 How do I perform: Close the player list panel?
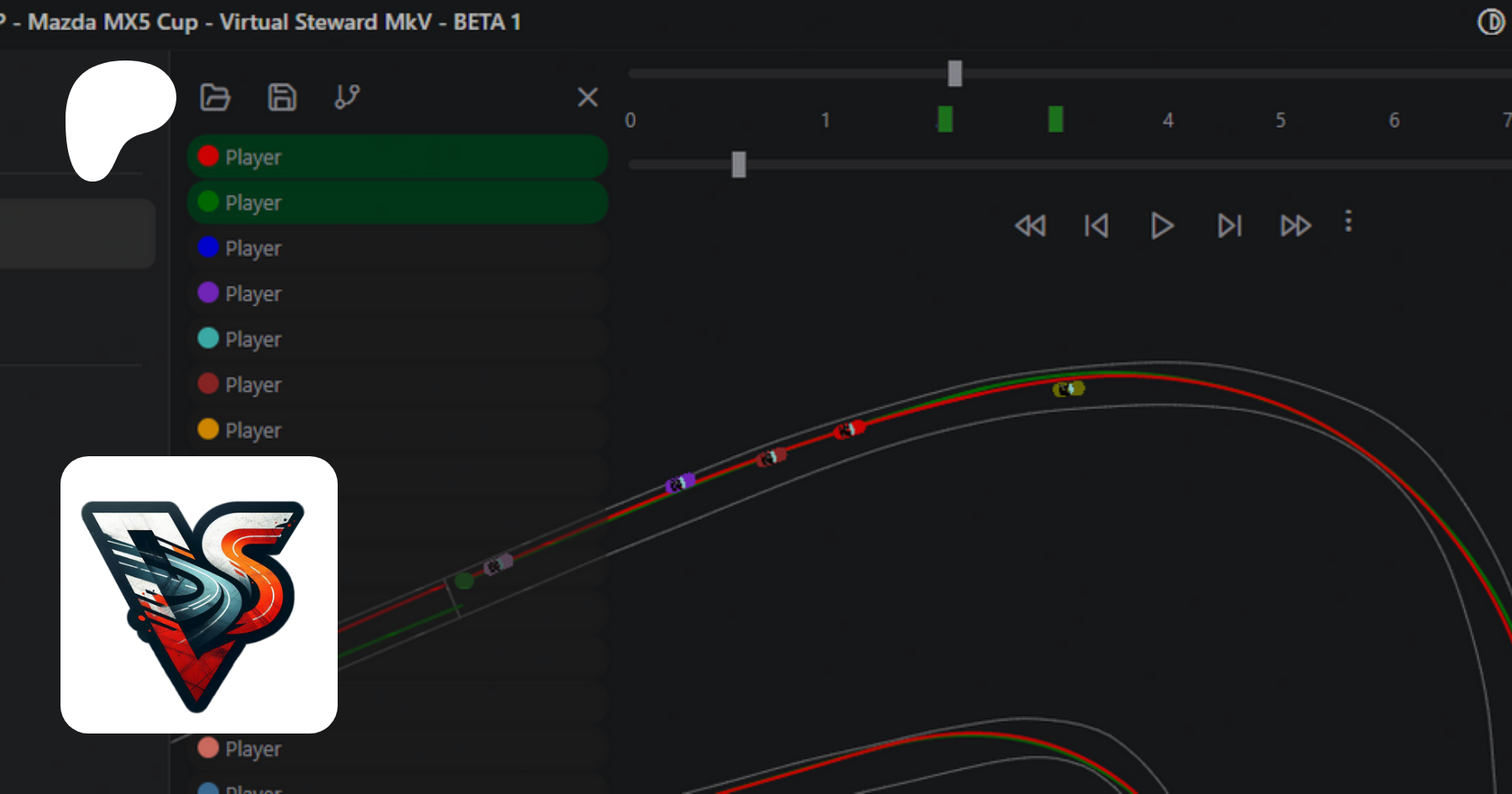[x=587, y=97]
